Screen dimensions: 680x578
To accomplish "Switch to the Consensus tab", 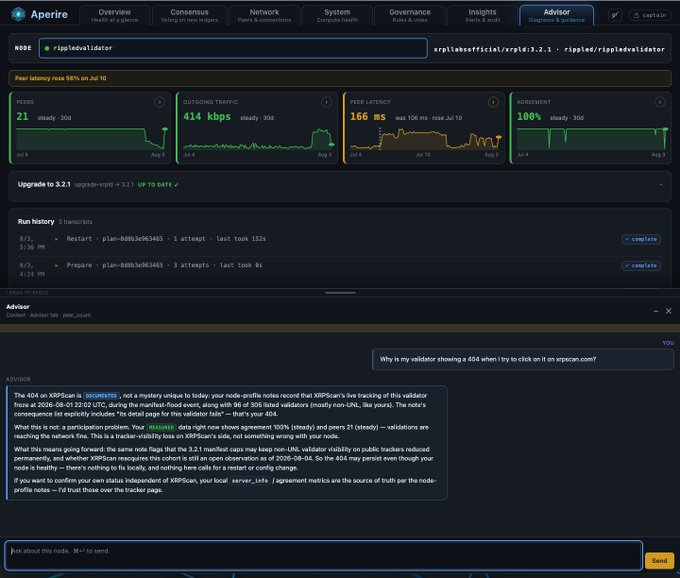I will (189, 15).
